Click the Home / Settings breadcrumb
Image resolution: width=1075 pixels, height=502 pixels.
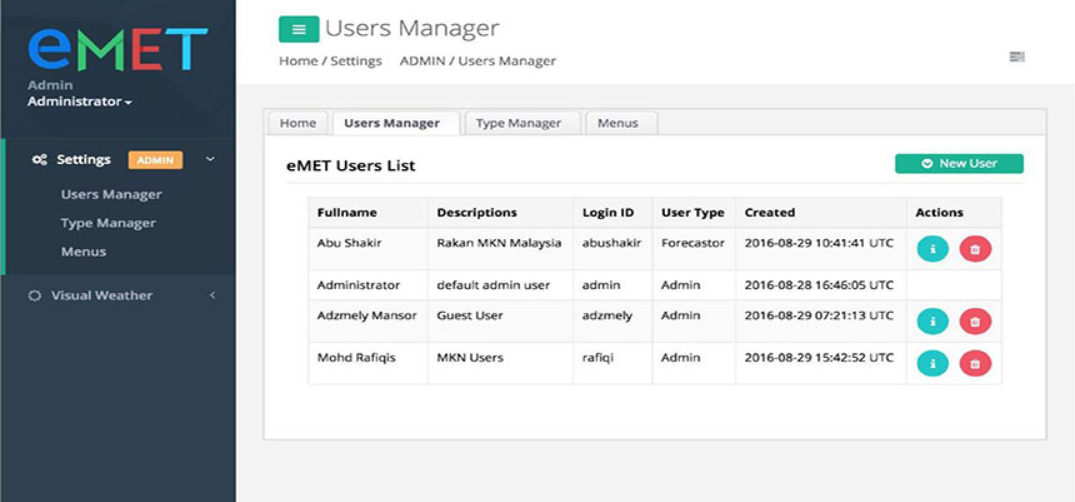tap(330, 61)
